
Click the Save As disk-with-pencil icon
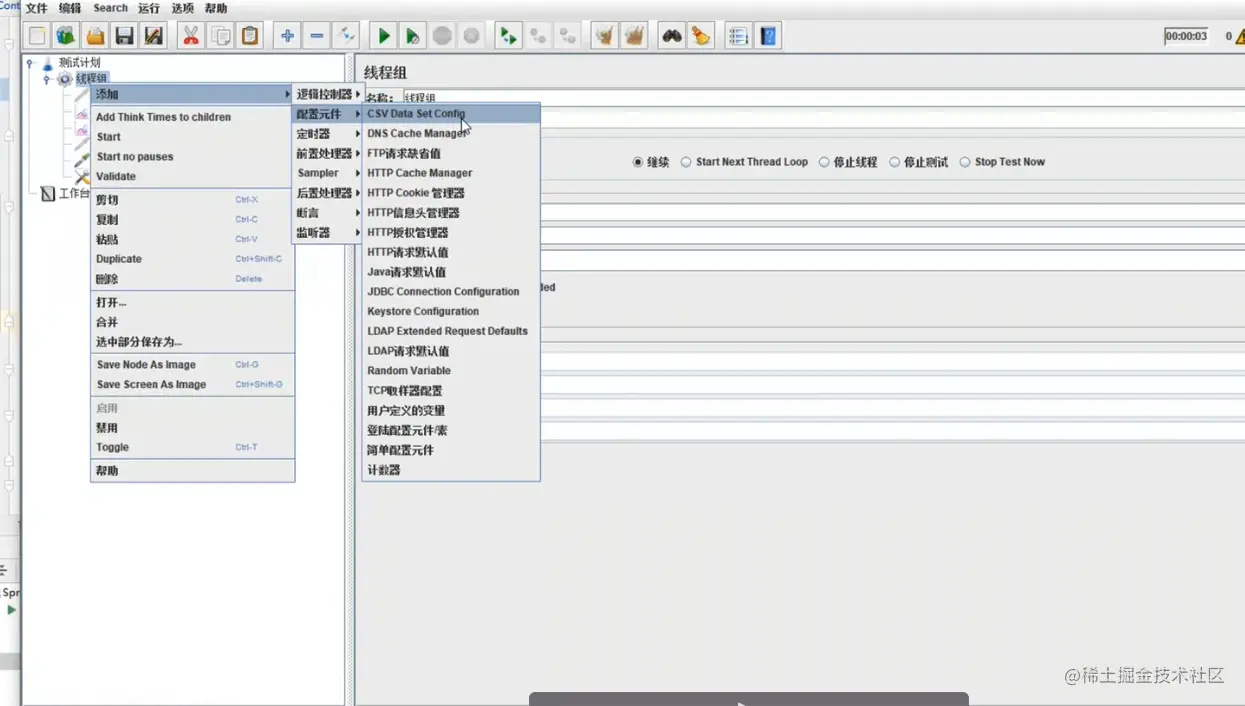(153, 36)
